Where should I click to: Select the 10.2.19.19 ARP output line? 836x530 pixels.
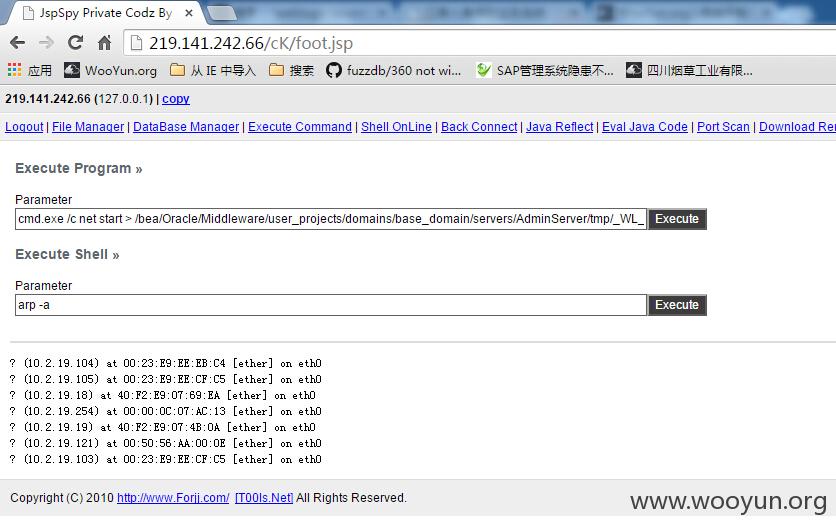162,427
